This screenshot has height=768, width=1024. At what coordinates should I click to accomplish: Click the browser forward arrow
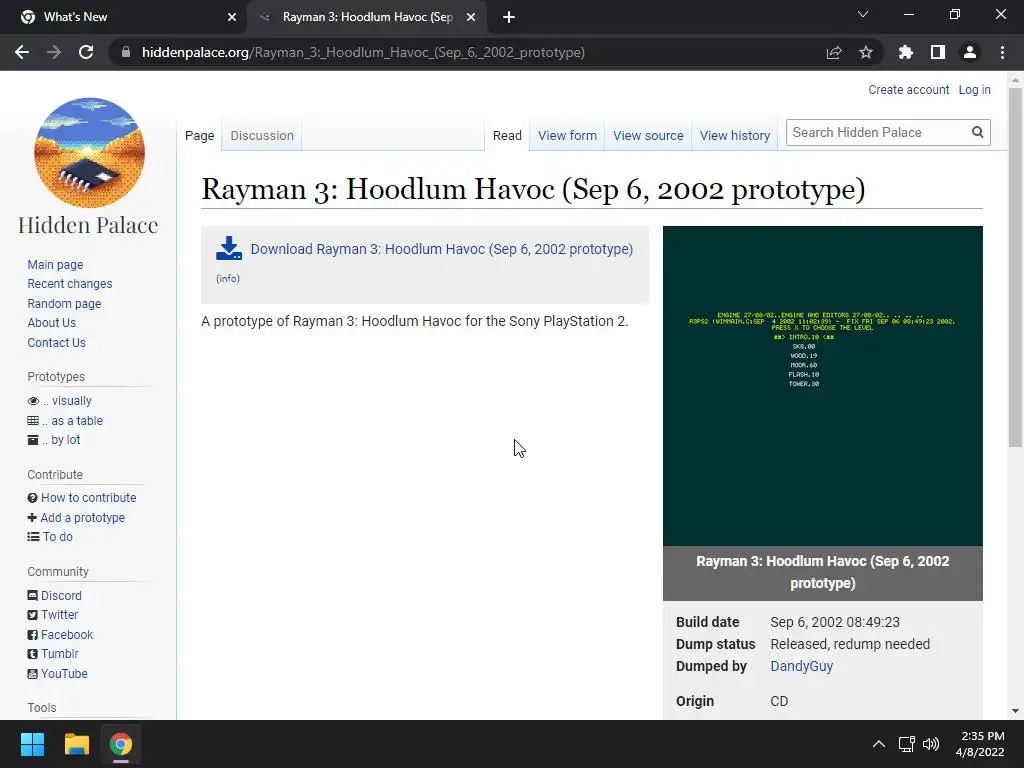click(x=54, y=52)
